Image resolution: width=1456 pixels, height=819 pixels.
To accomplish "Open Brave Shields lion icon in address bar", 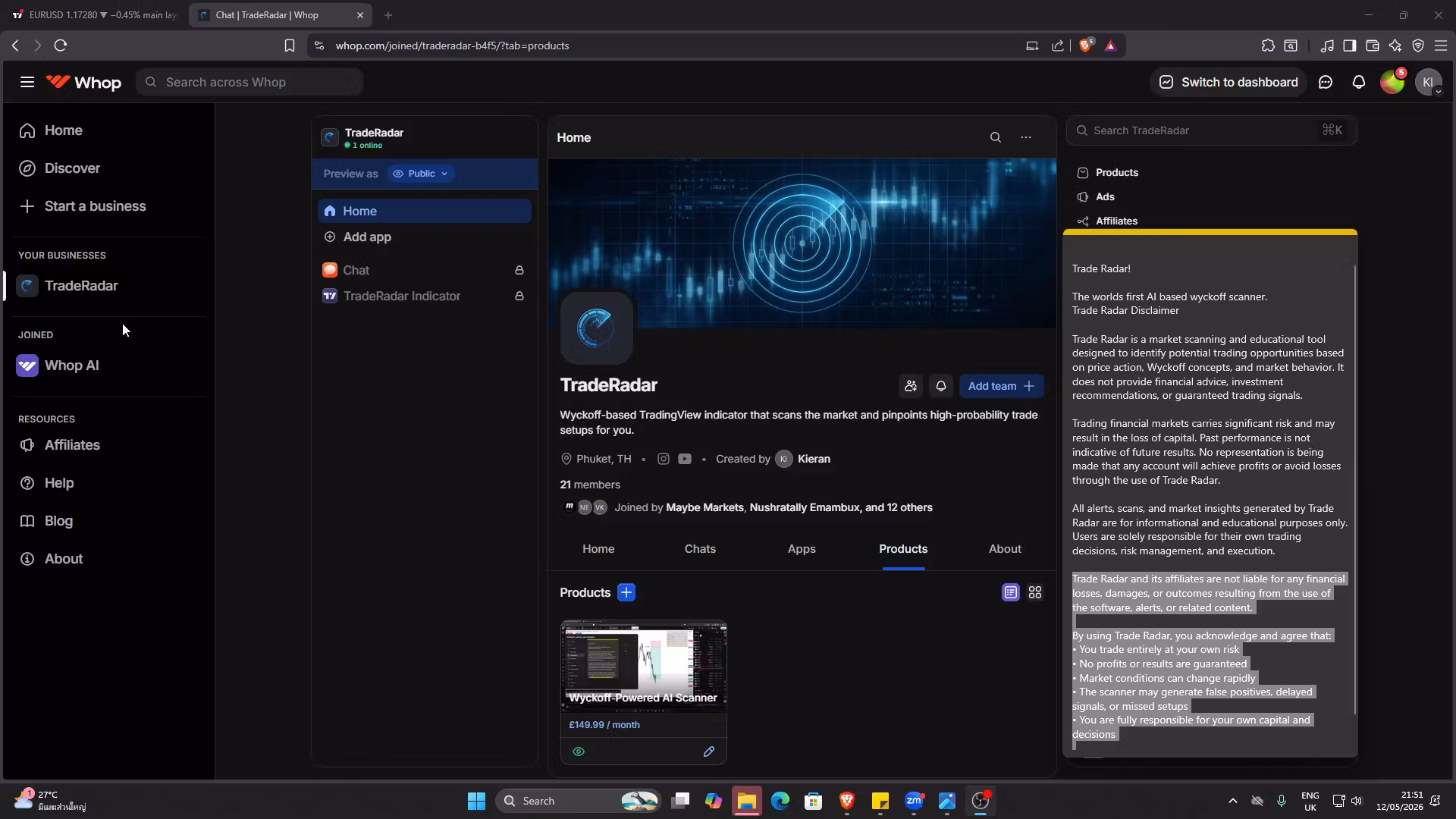I will pos(1086,45).
